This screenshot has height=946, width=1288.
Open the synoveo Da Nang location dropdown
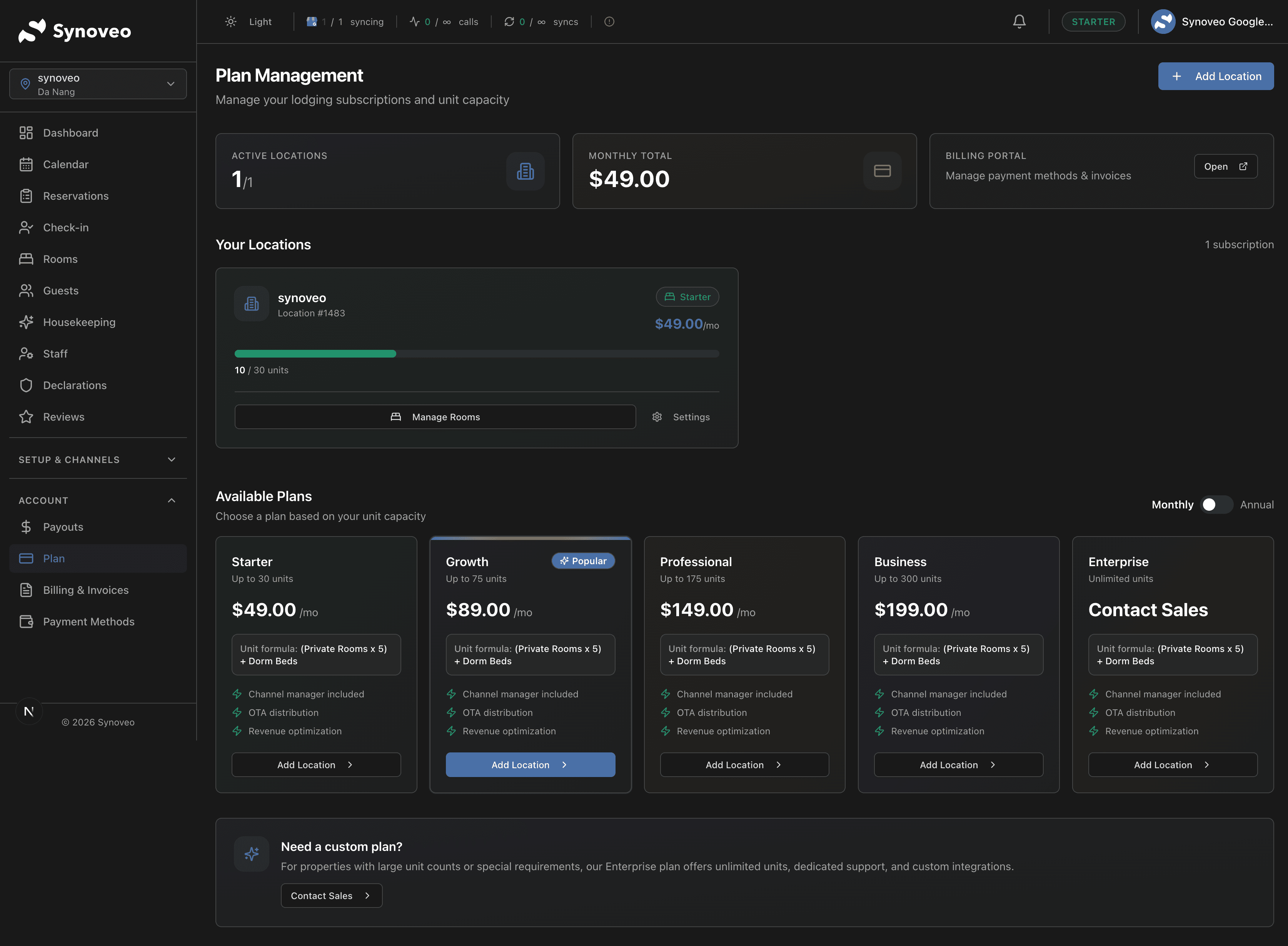pyautogui.click(x=98, y=84)
